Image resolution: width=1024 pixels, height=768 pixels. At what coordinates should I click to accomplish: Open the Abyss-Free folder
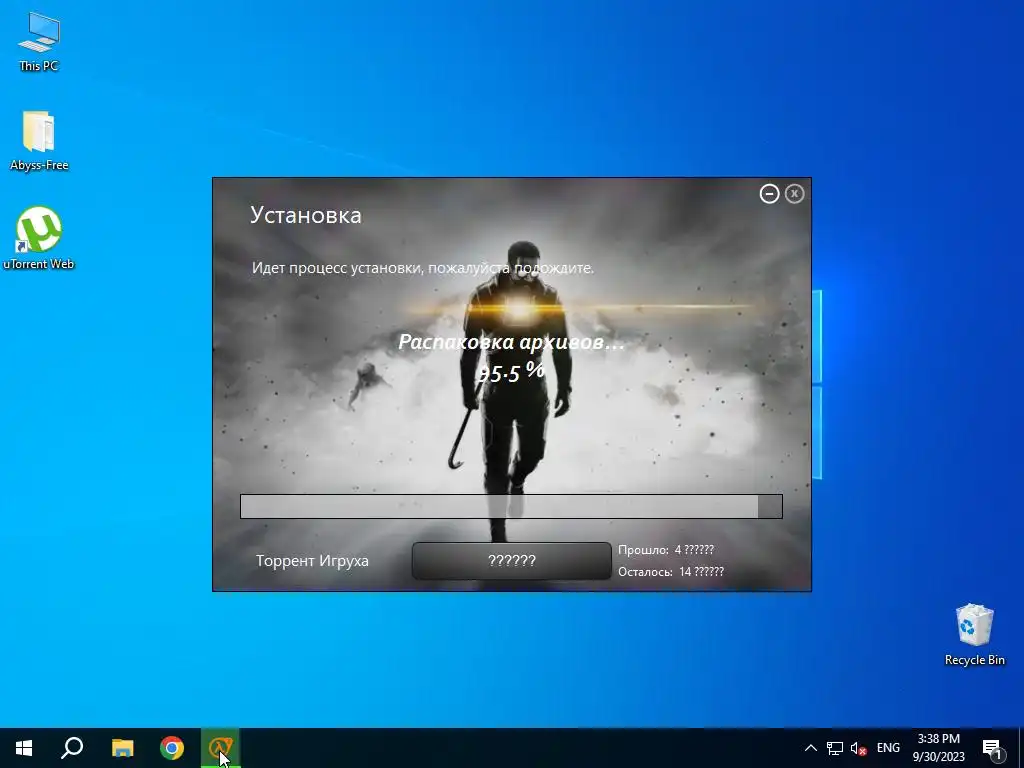pos(39,140)
